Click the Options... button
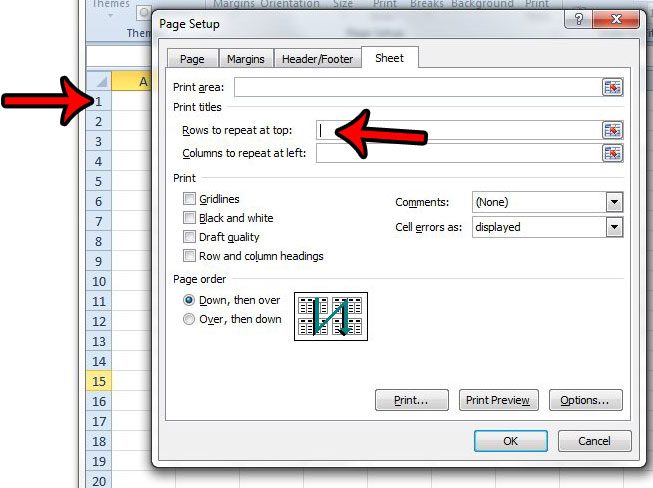 (x=585, y=400)
